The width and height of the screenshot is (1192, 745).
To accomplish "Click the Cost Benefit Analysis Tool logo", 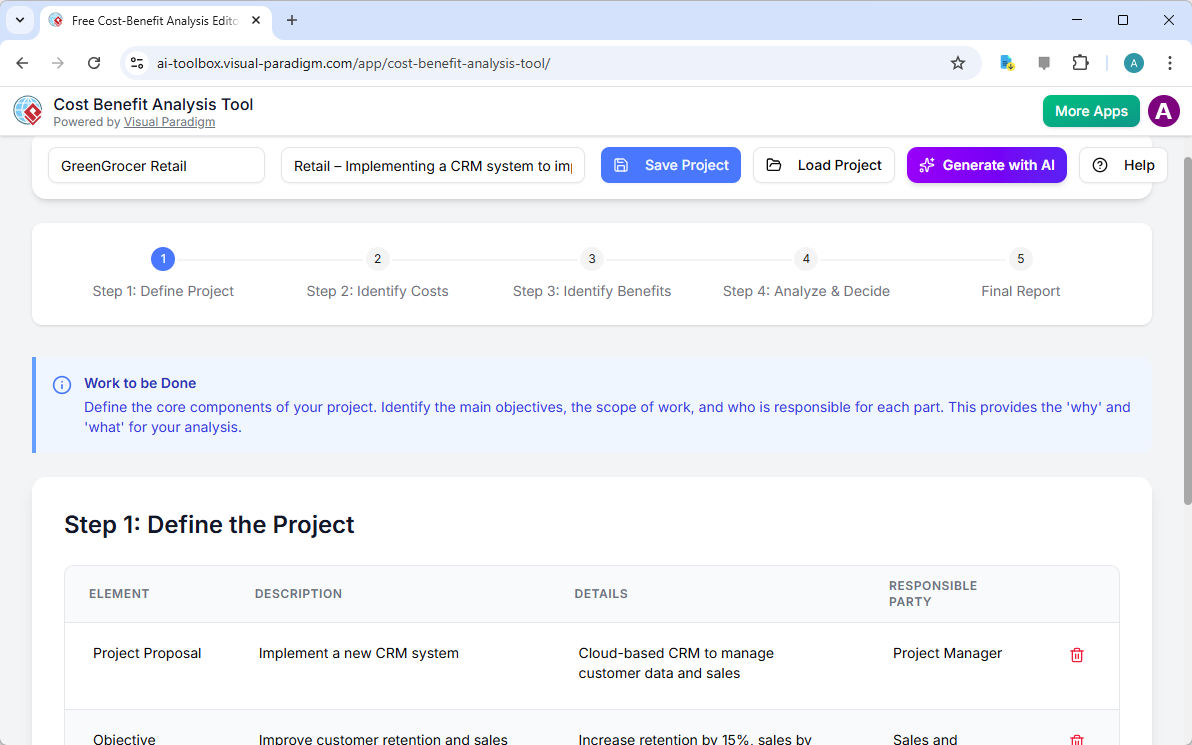I will [x=27, y=110].
